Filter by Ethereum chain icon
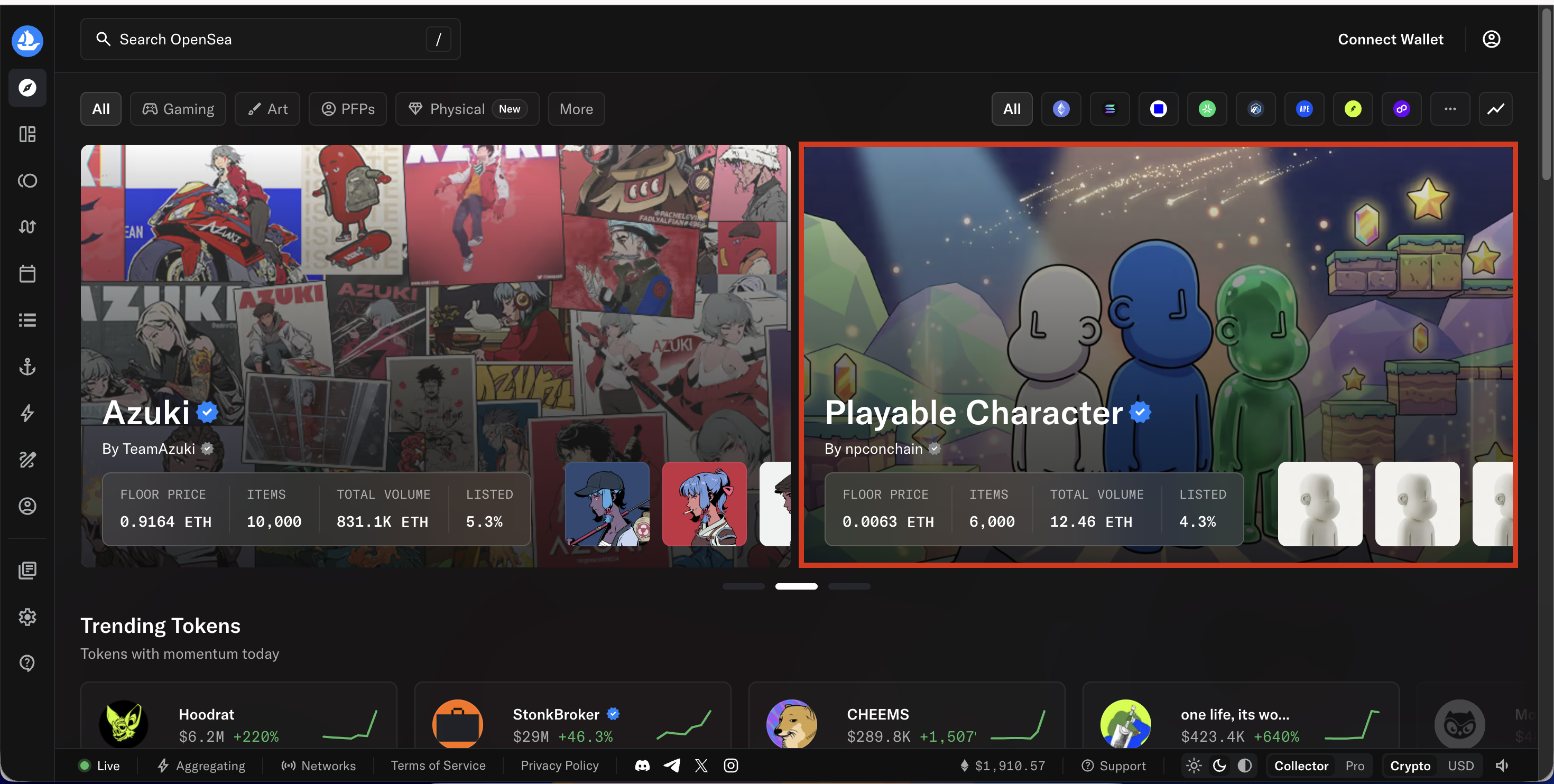The height and width of the screenshot is (784, 1554). pos(1061,108)
